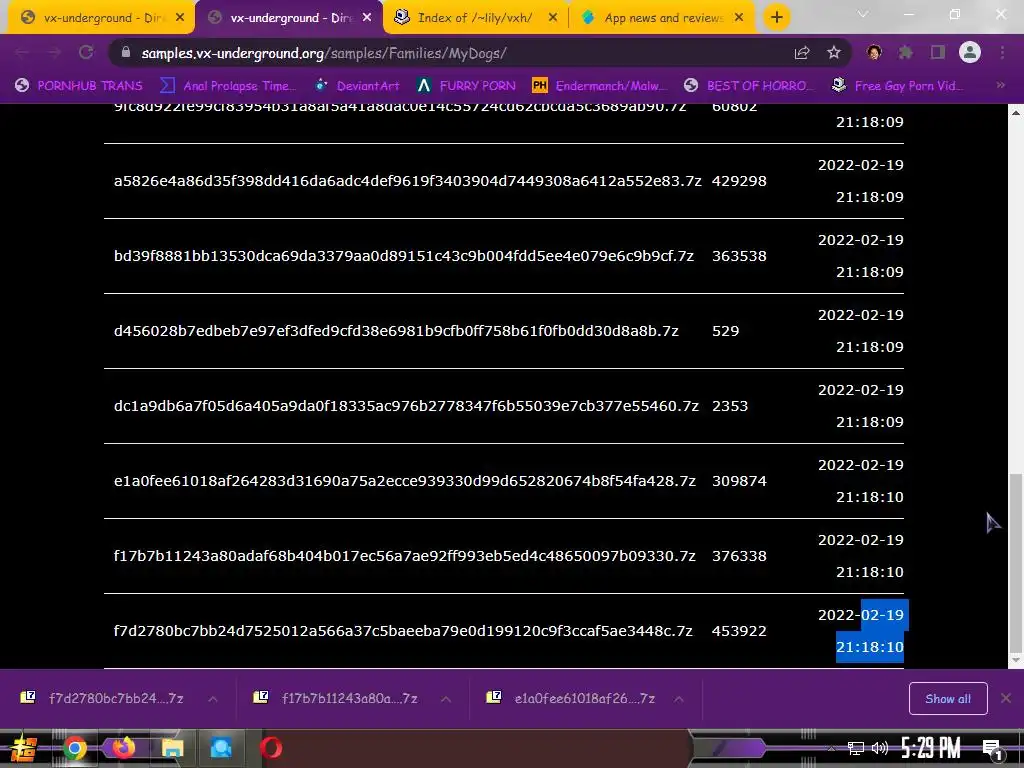Image resolution: width=1024 pixels, height=768 pixels.
Task: Click the address bar URL
Action: [324, 53]
